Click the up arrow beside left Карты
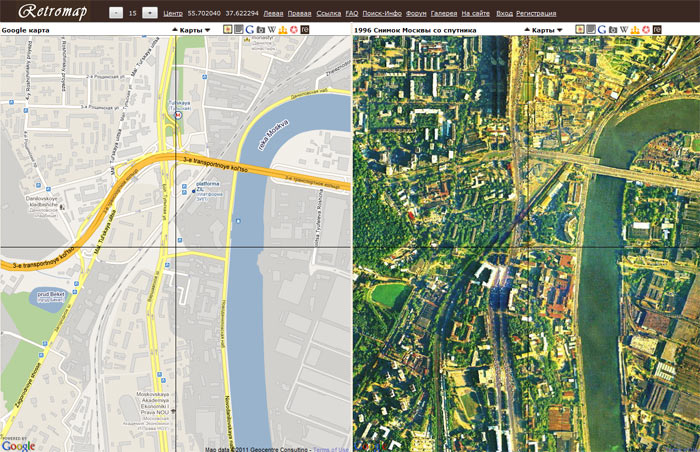This screenshot has width=700, height=452. click(x=175, y=30)
